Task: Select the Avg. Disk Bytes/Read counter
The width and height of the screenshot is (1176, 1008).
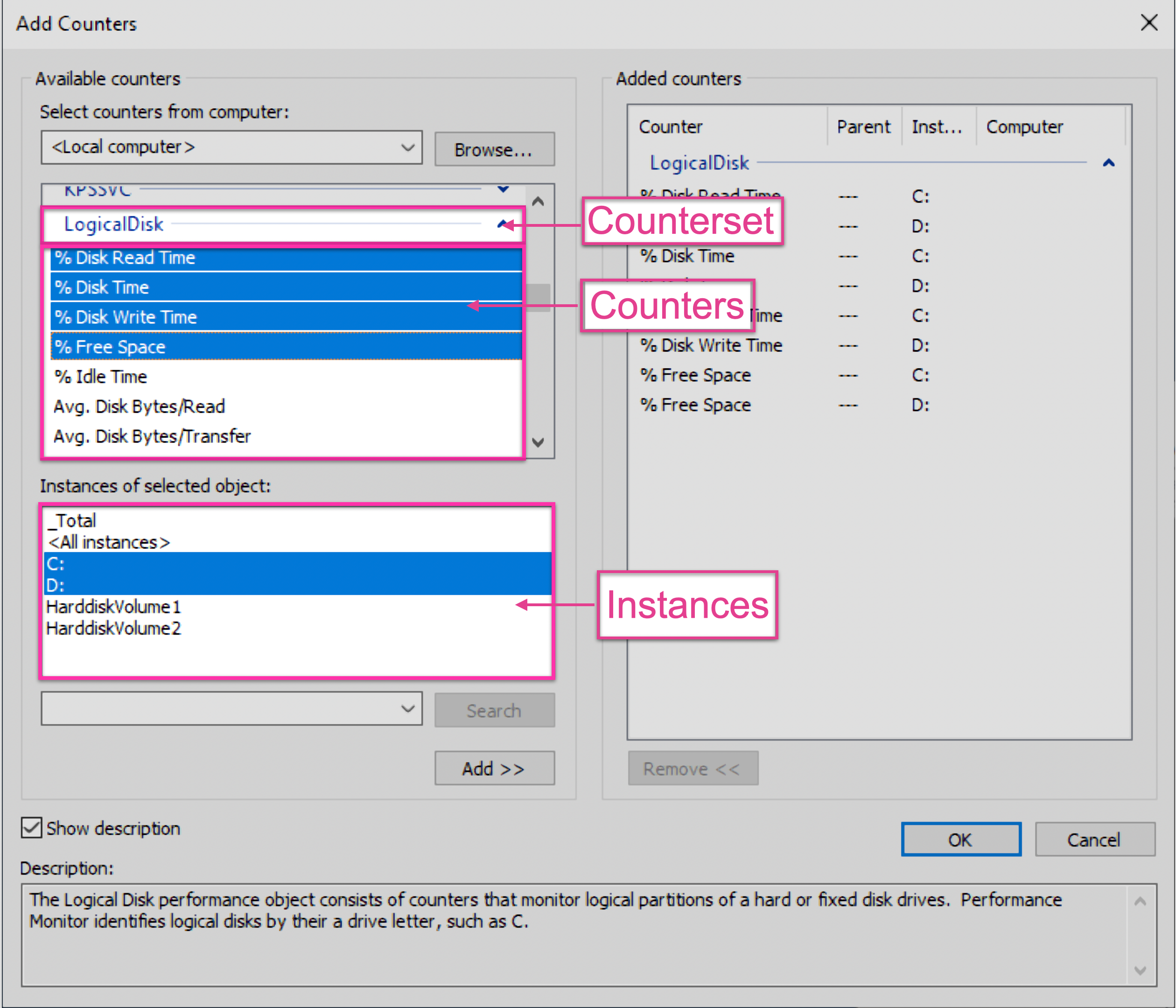Action: (x=139, y=406)
